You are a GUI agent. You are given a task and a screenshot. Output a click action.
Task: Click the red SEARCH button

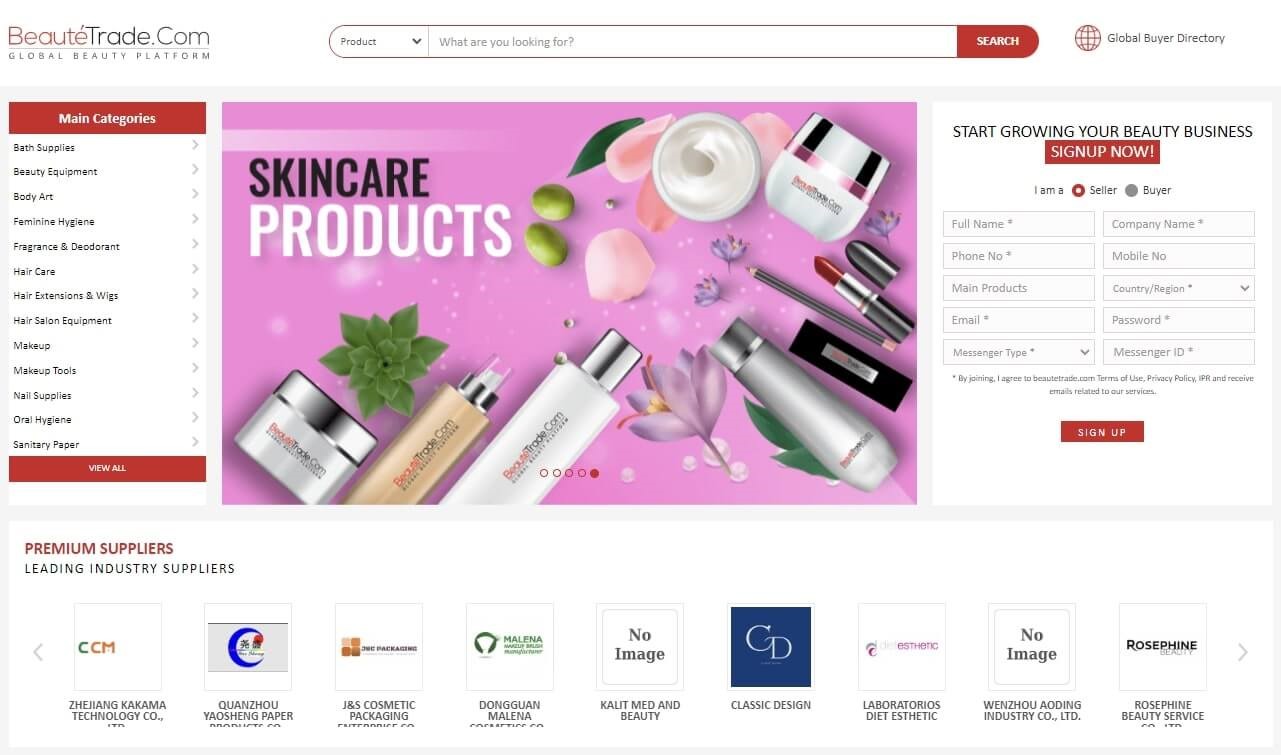pyautogui.click(x=997, y=41)
